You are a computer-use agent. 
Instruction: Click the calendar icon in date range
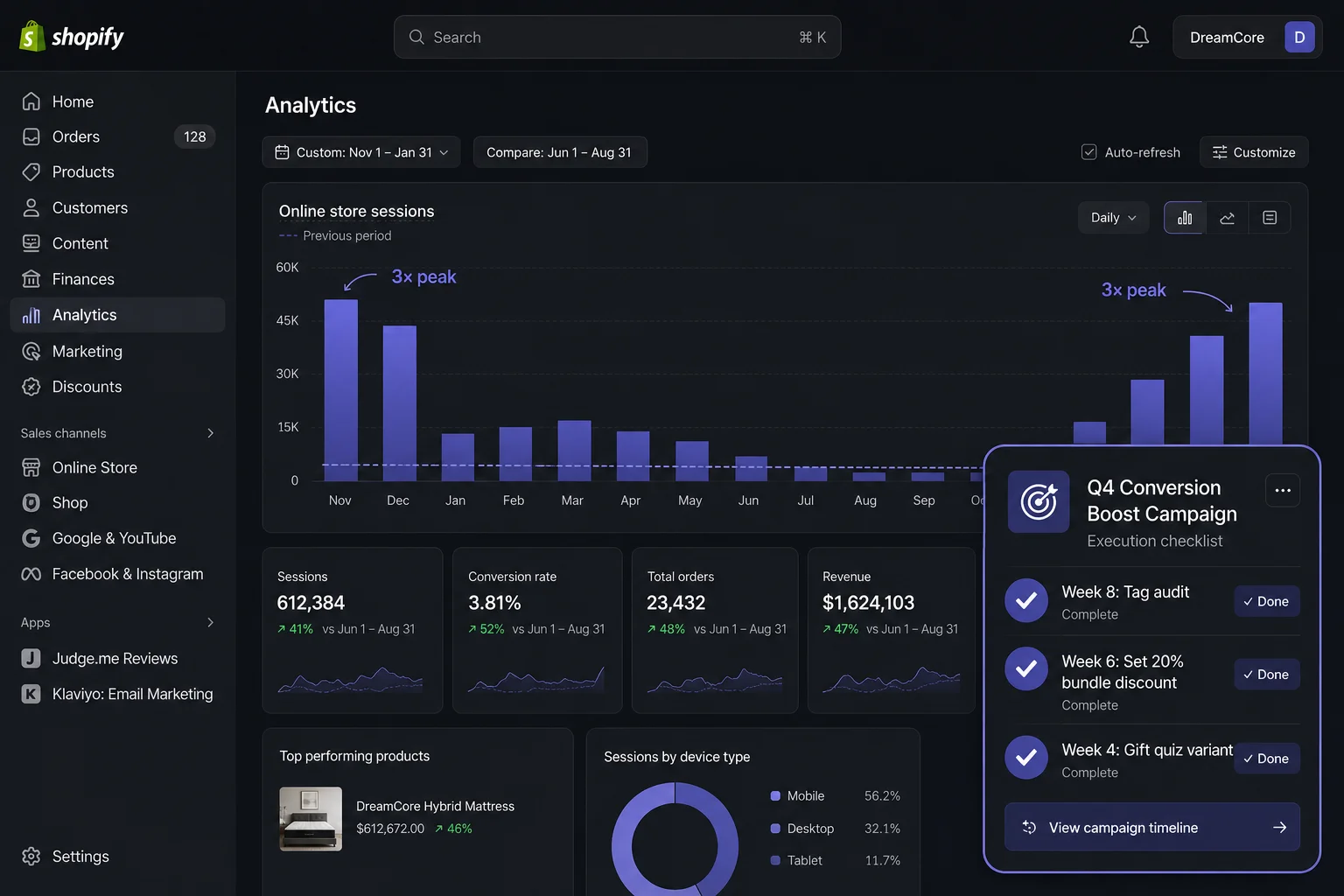click(282, 152)
